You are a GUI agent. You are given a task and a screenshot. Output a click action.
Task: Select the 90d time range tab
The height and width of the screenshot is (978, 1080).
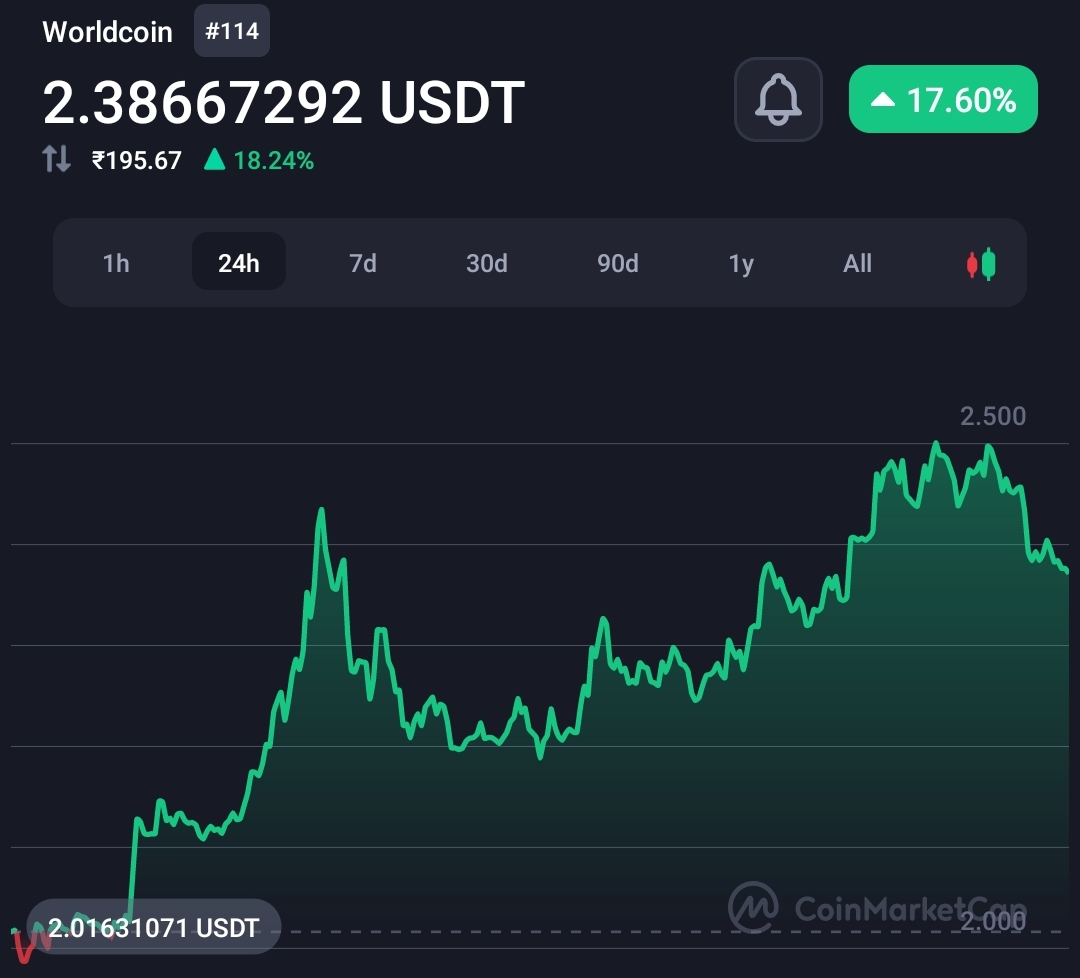617,263
